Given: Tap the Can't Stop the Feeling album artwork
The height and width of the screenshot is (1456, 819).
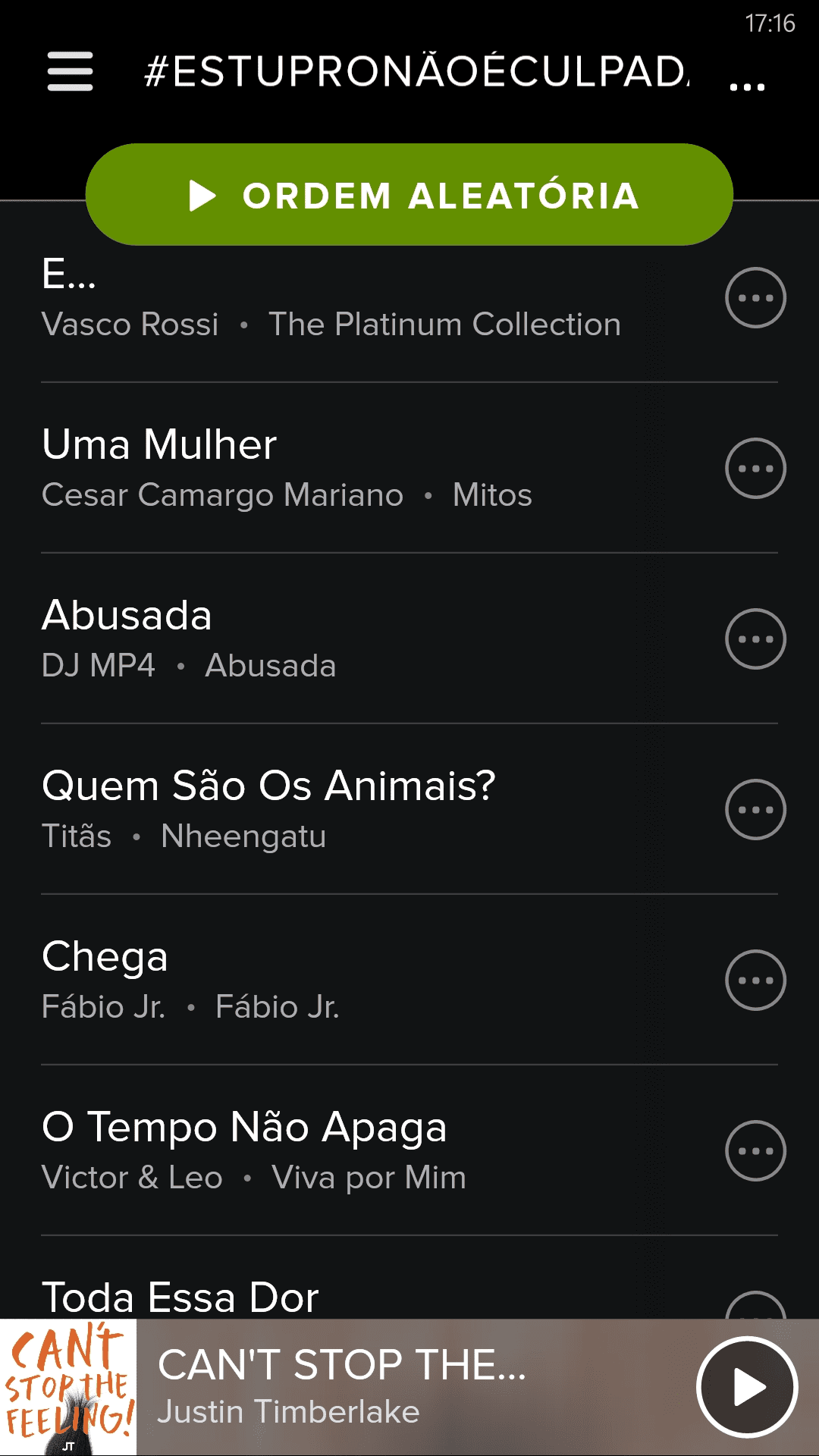Looking at the screenshot, I should click(68, 1387).
